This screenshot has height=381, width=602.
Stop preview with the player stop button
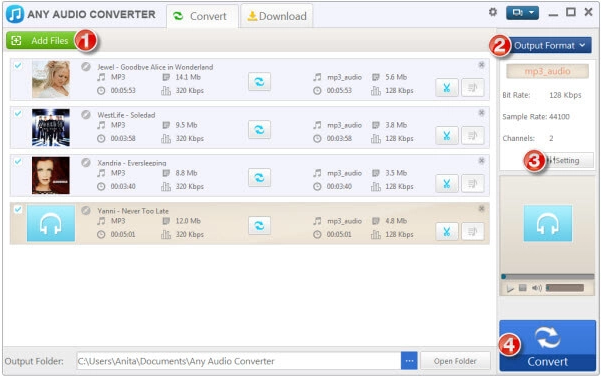(523, 288)
